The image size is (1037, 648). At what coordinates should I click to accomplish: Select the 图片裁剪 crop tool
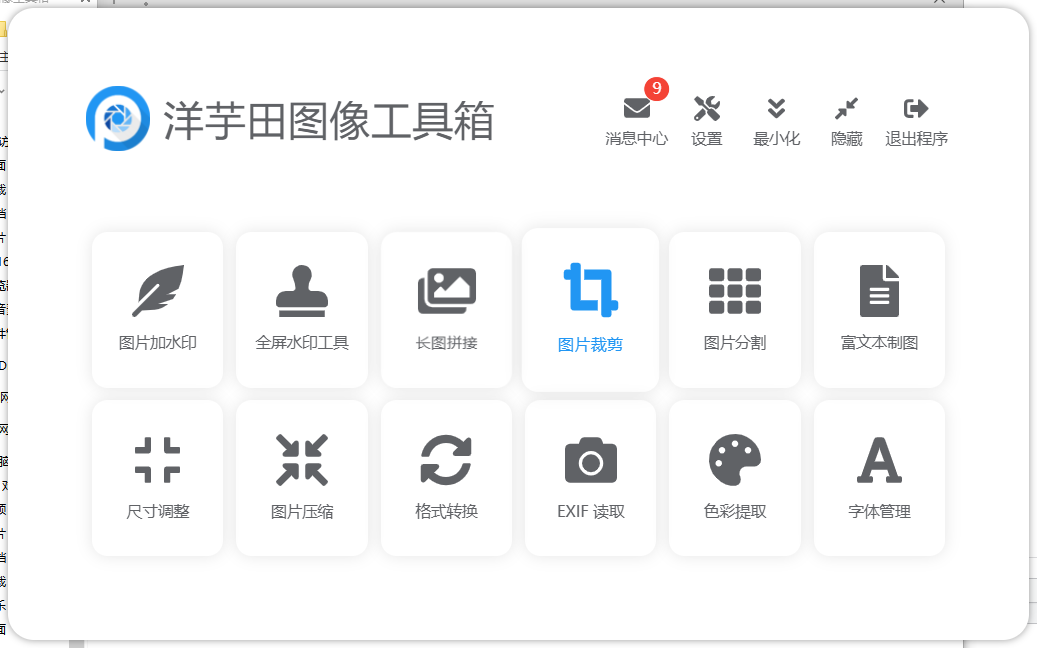point(591,309)
